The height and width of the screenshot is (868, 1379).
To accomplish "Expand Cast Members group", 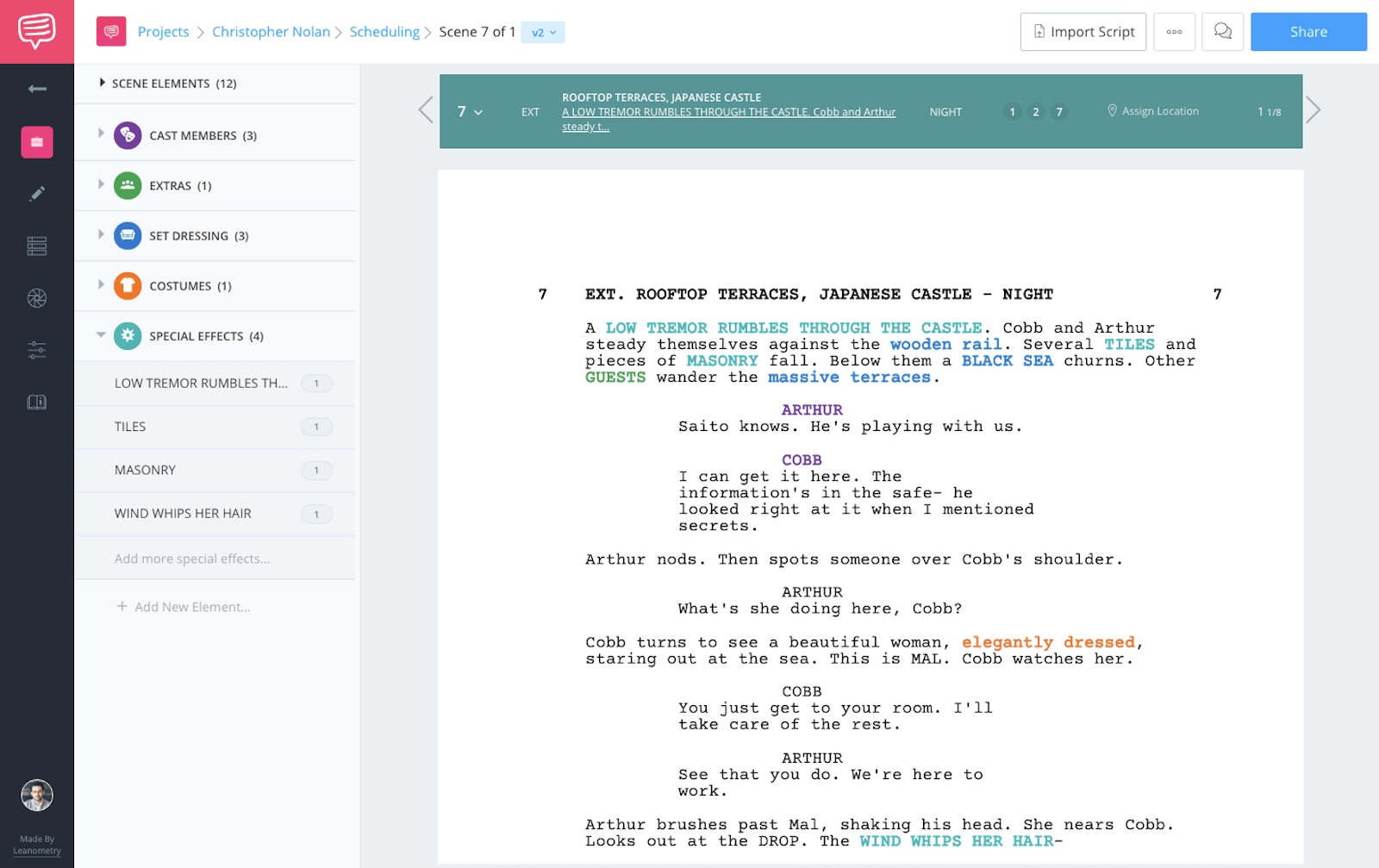I will [x=101, y=134].
